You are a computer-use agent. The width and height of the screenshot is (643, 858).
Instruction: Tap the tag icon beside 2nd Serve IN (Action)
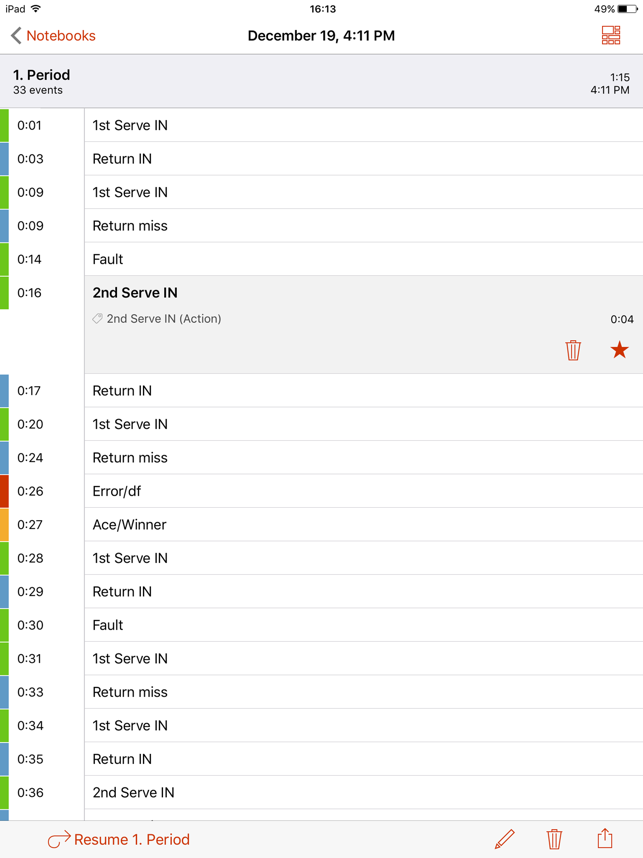97,319
